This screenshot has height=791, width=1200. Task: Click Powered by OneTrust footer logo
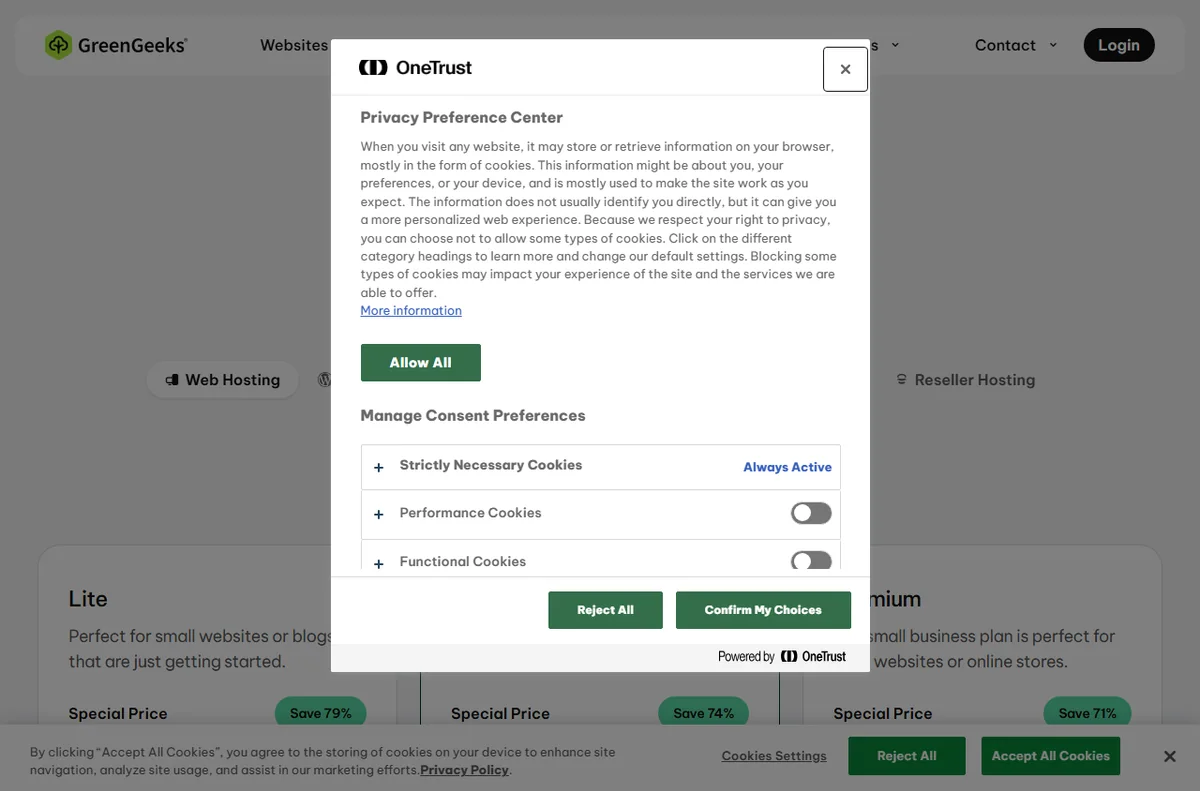tap(782, 657)
